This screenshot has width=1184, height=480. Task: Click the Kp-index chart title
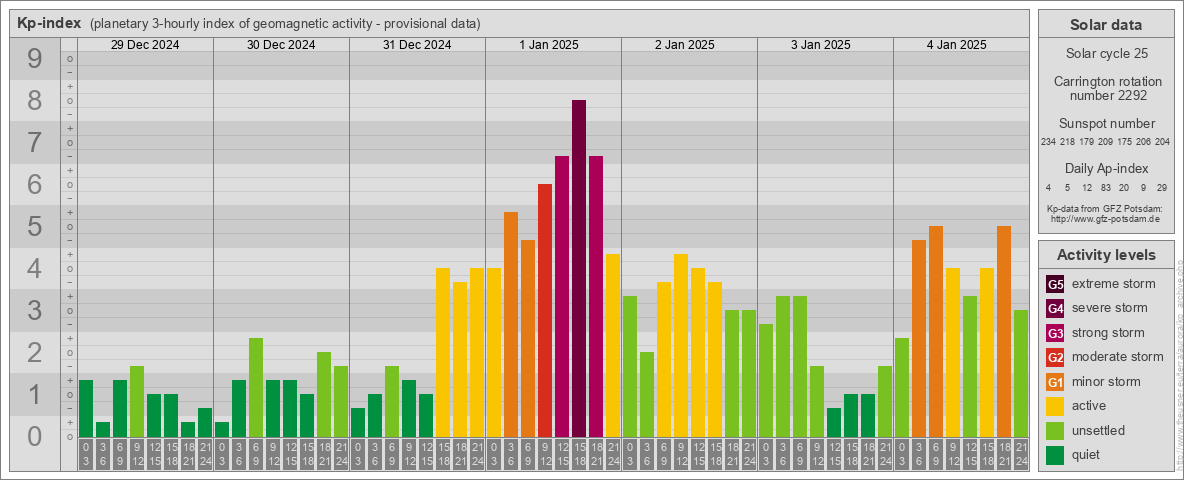click(x=49, y=23)
